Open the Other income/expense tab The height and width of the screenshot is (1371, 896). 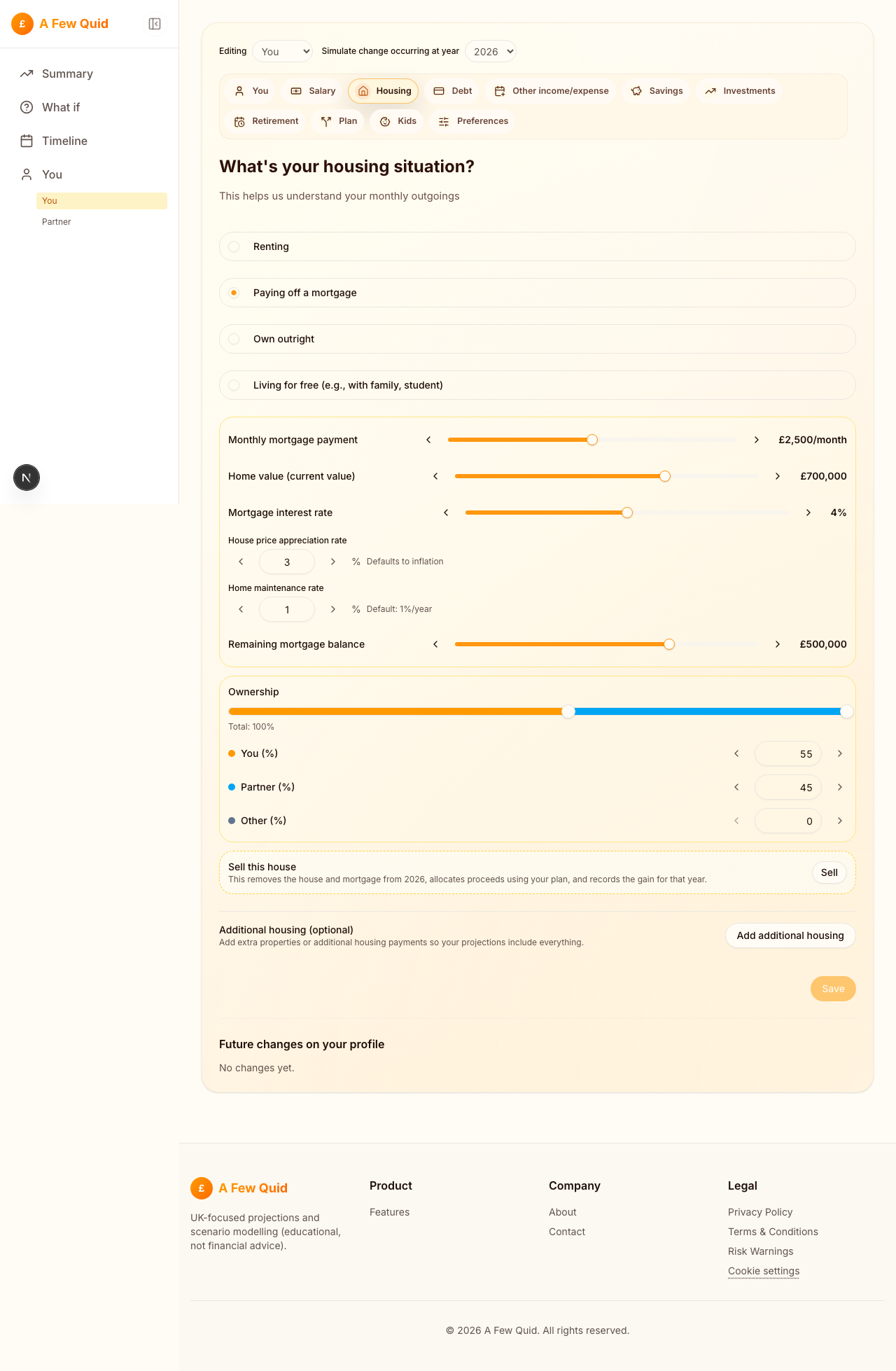[550, 91]
